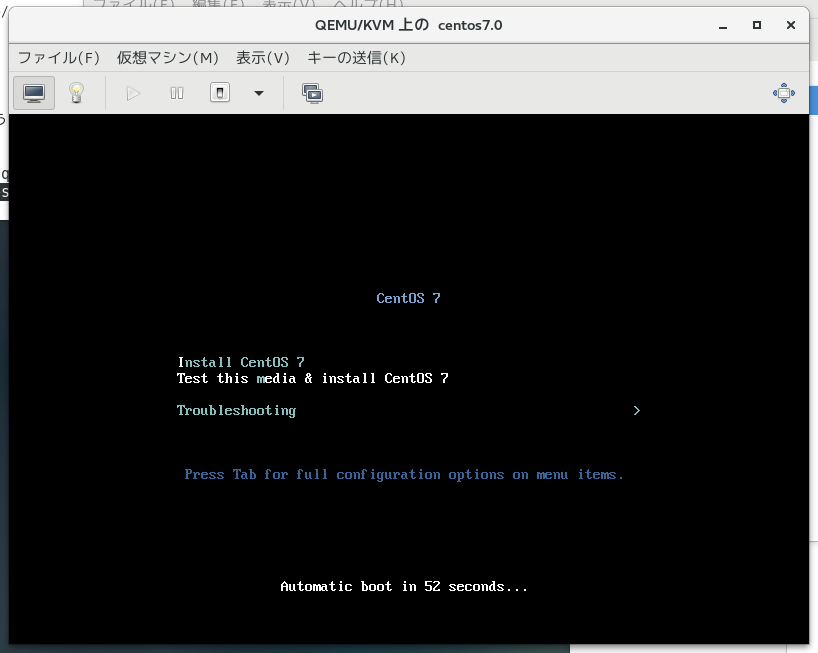
Task: Power on the virtual machine
Action: coord(134,93)
